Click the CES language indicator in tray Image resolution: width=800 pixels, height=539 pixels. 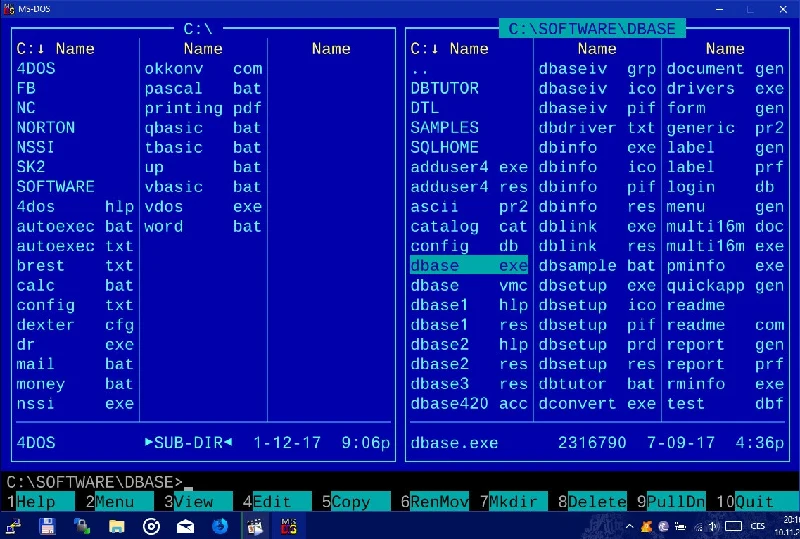[x=758, y=526]
